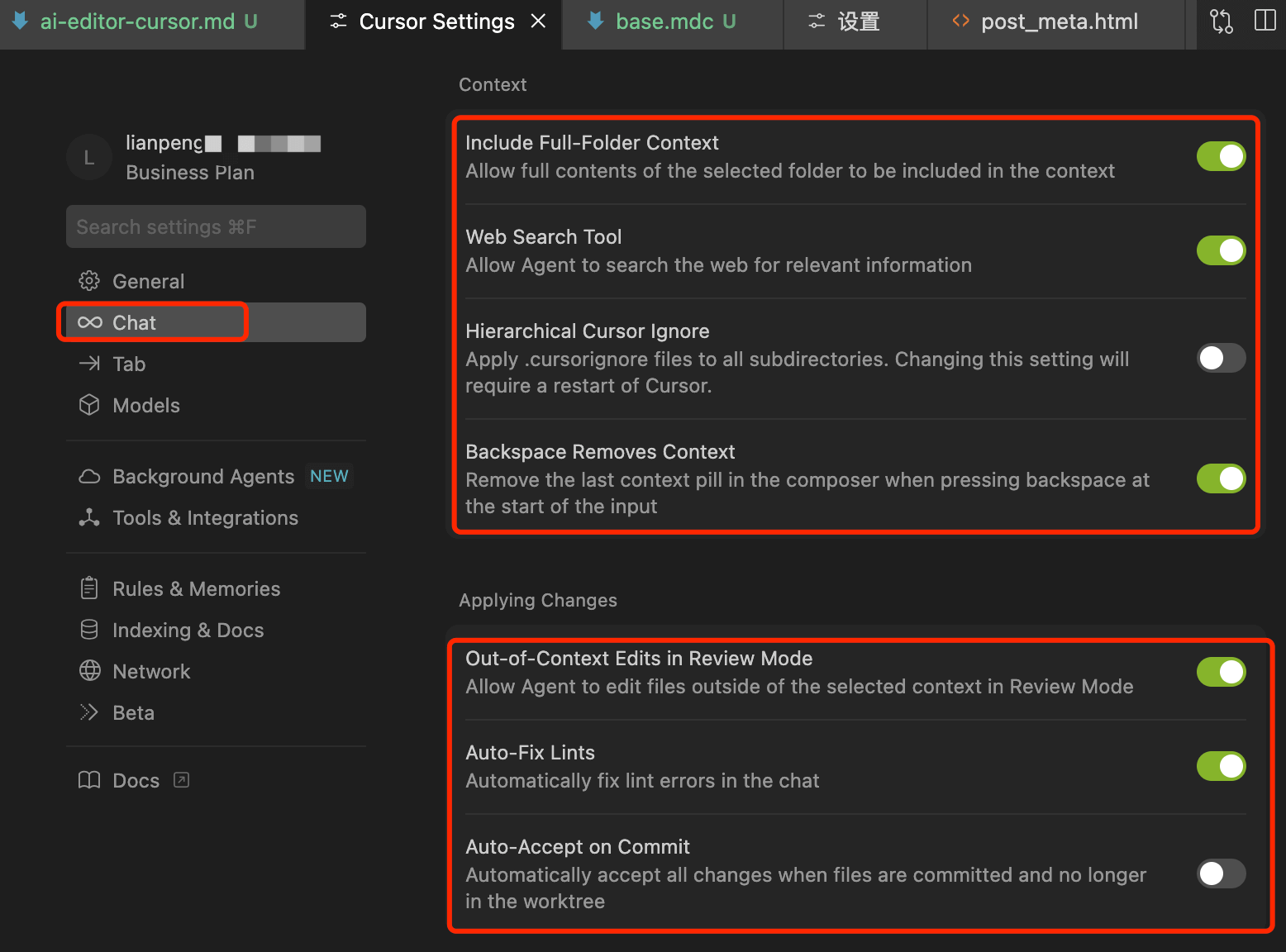
Task: Enable Auto-Accept on Commit toggle
Action: (1221, 873)
